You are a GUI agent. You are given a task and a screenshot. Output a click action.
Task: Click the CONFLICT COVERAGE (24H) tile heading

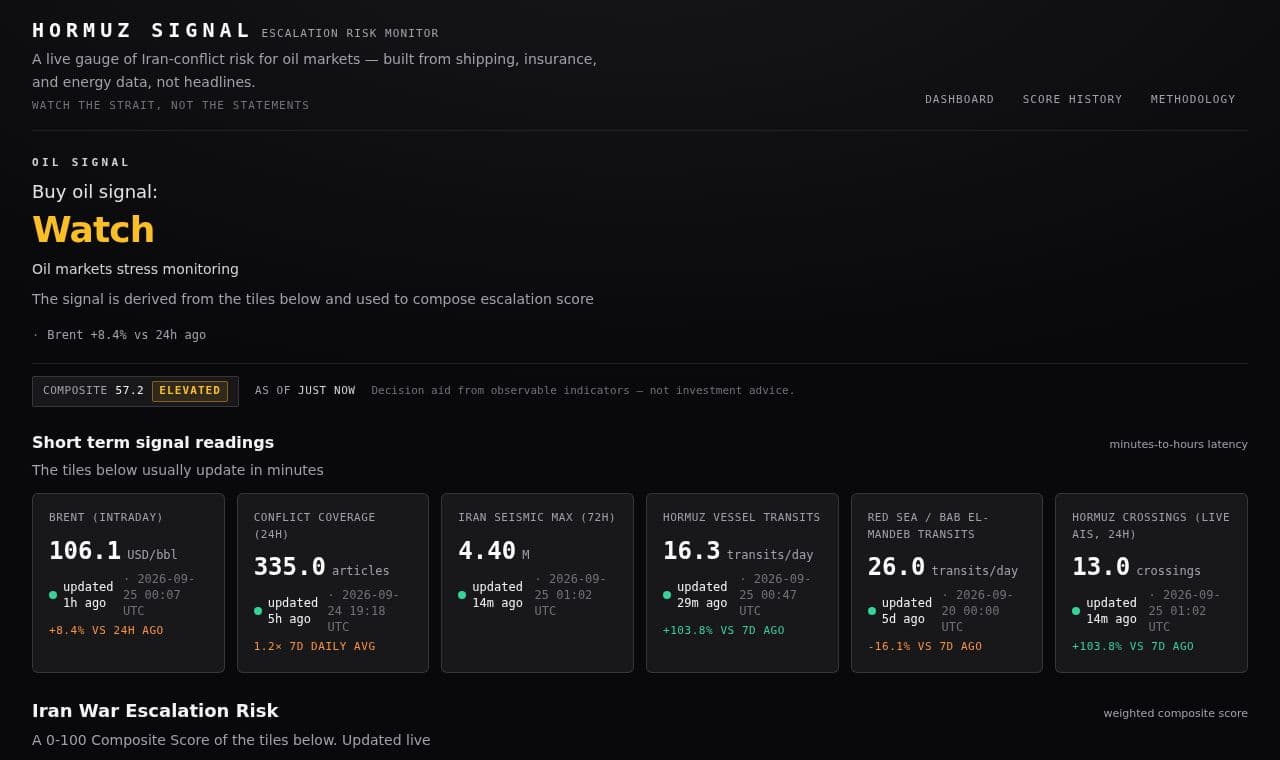click(314, 526)
